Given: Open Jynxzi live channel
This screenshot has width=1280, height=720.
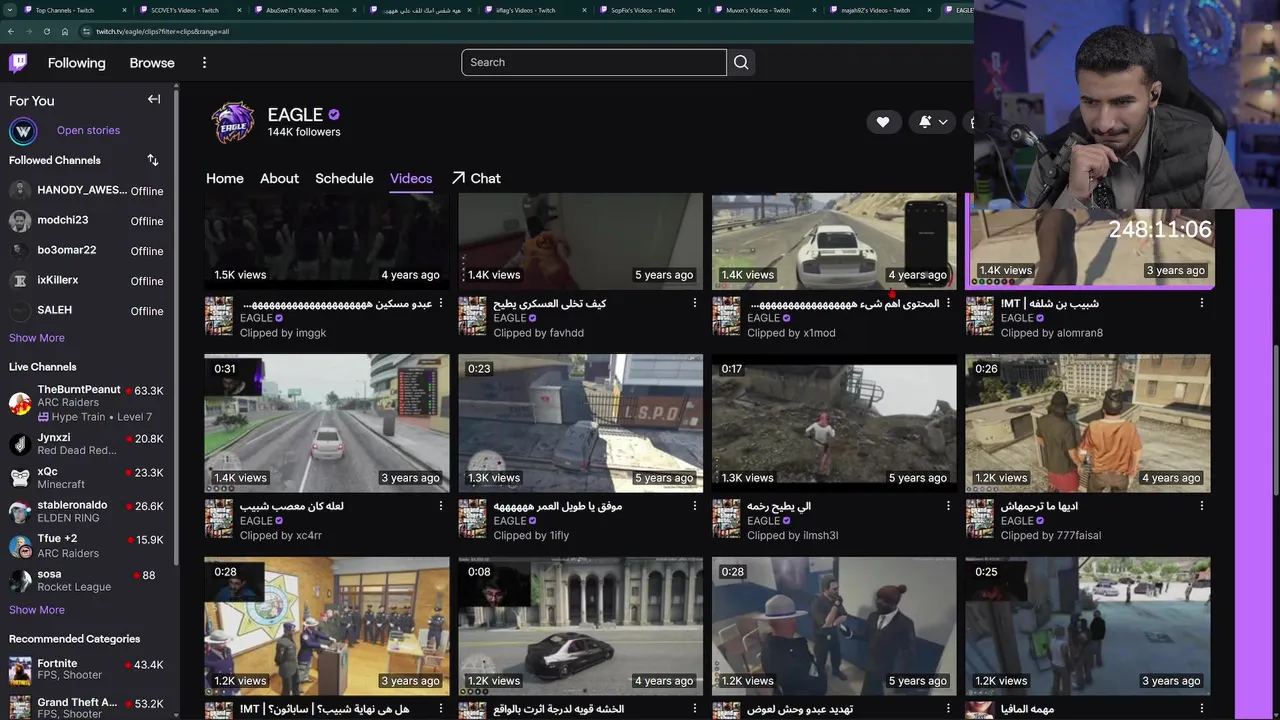Looking at the screenshot, I should click(x=88, y=444).
